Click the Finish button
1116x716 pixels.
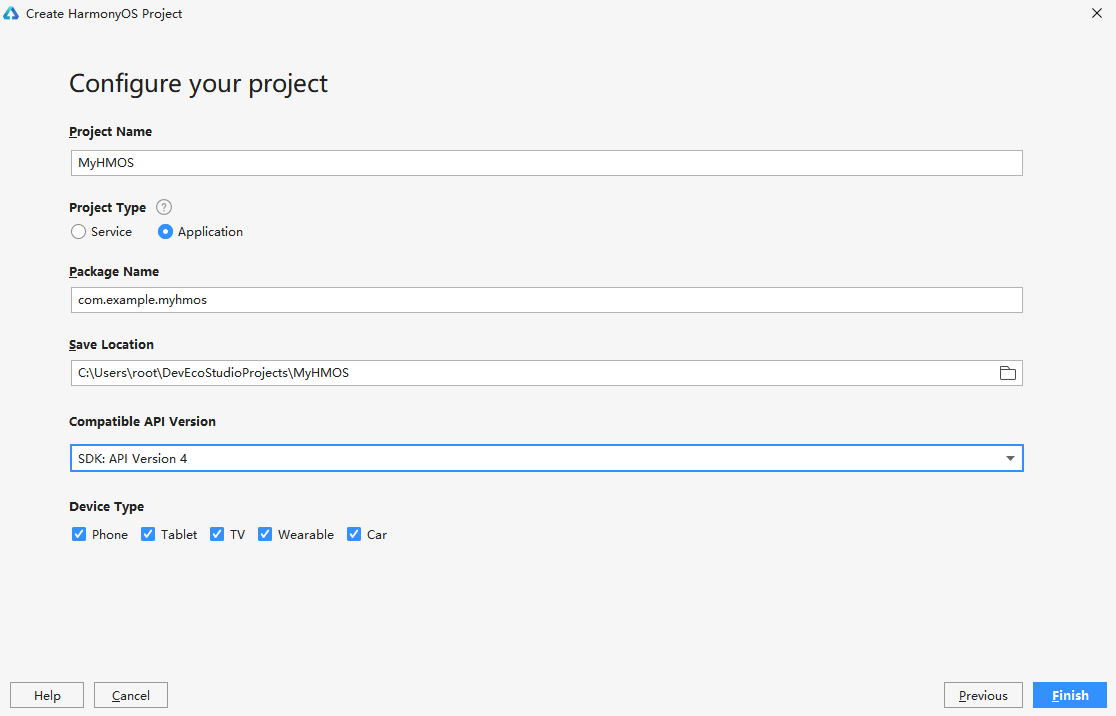1070,695
